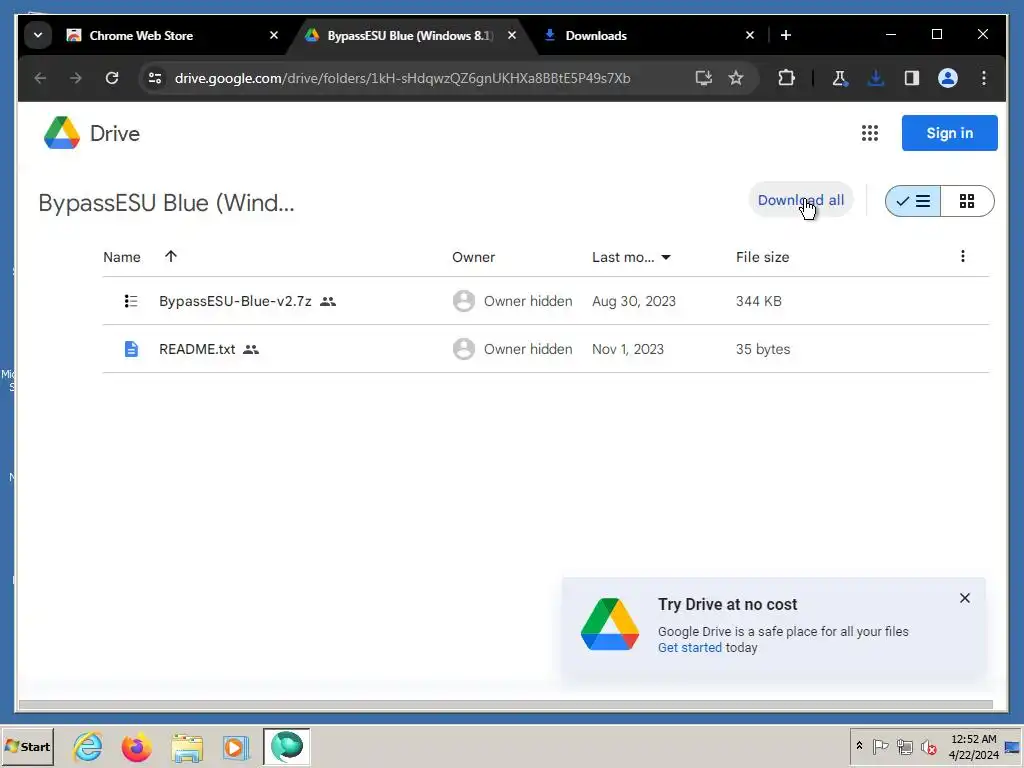The height and width of the screenshot is (768, 1024).
Task: Open the Action Center flag icon
Action: pos(880,746)
